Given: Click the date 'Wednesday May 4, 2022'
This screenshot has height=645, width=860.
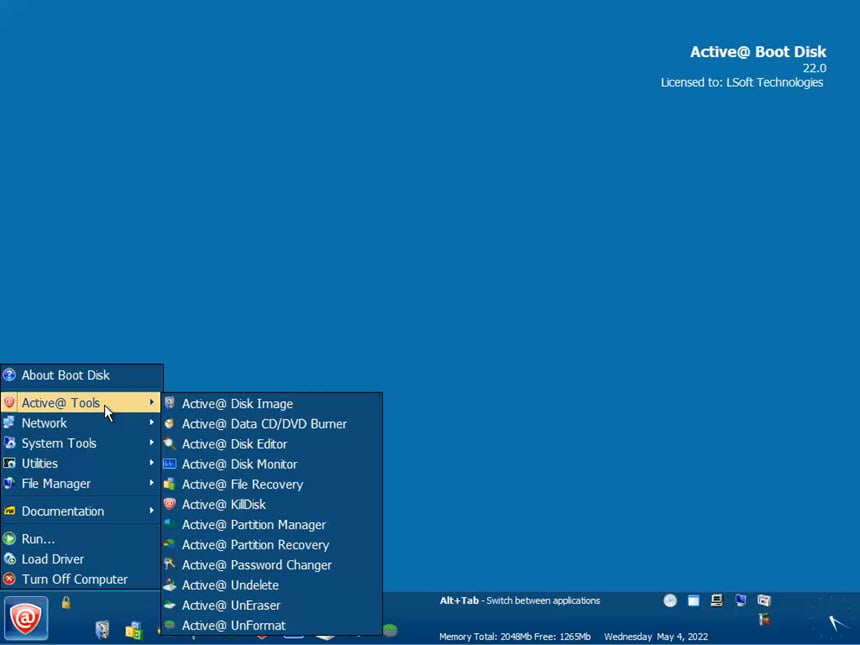Looking at the screenshot, I should 656,637.
